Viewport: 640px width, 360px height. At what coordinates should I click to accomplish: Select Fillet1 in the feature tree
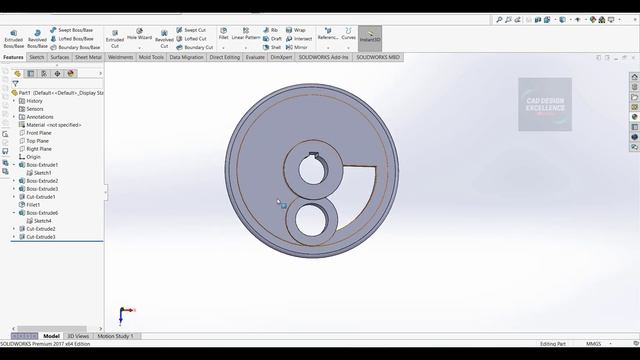coord(29,205)
